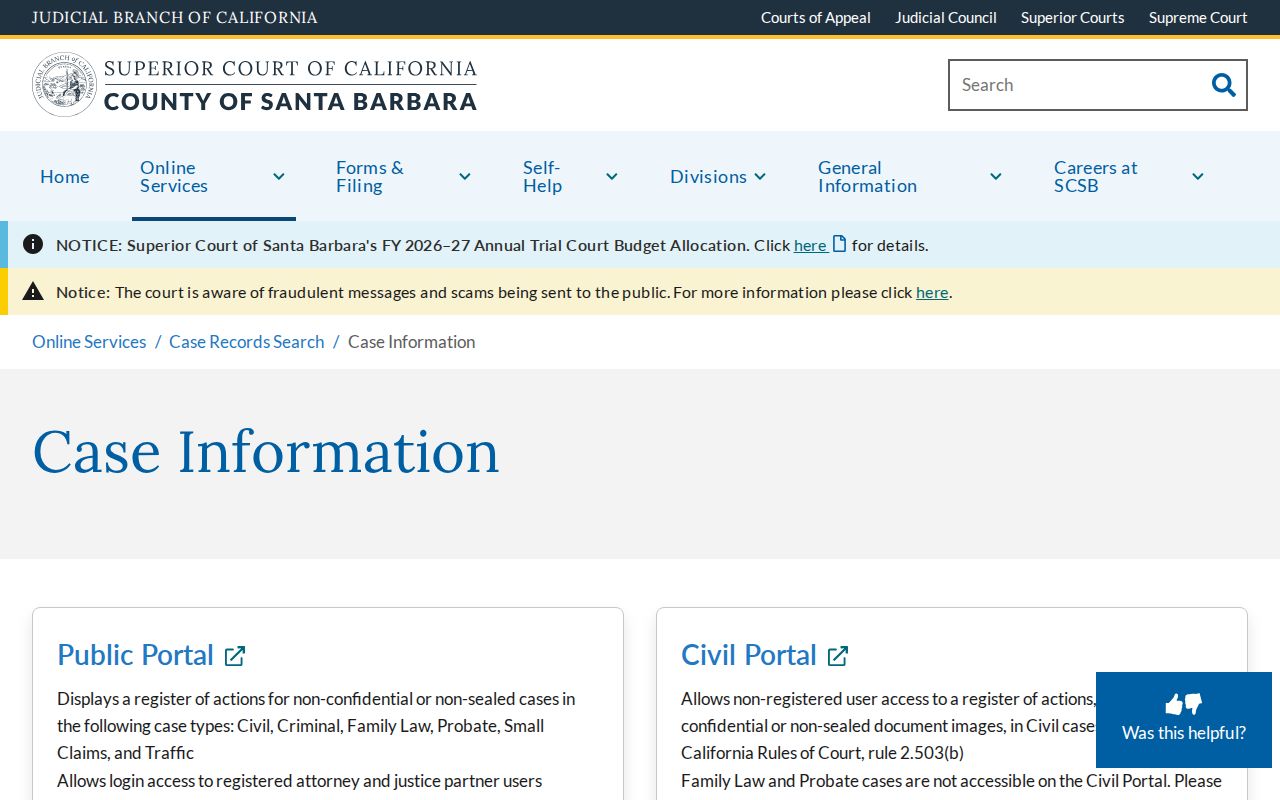Viewport: 1280px width, 800px height.
Task: Expand the Self-Help dropdown chevron
Action: 612,177
